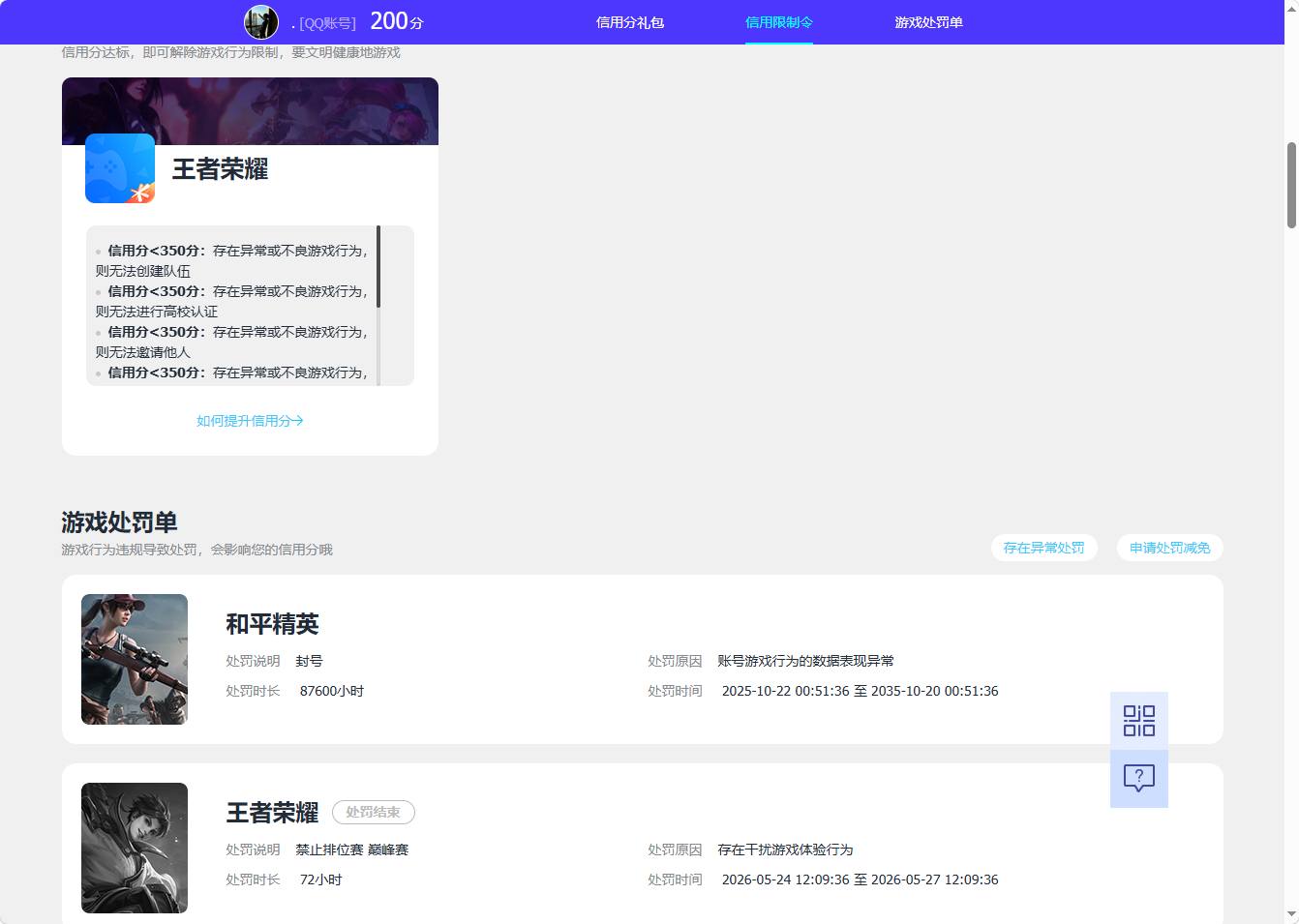Click the 王者荣耀 blue gamepad app icon
1299x924 pixels.
click(120, 168)
